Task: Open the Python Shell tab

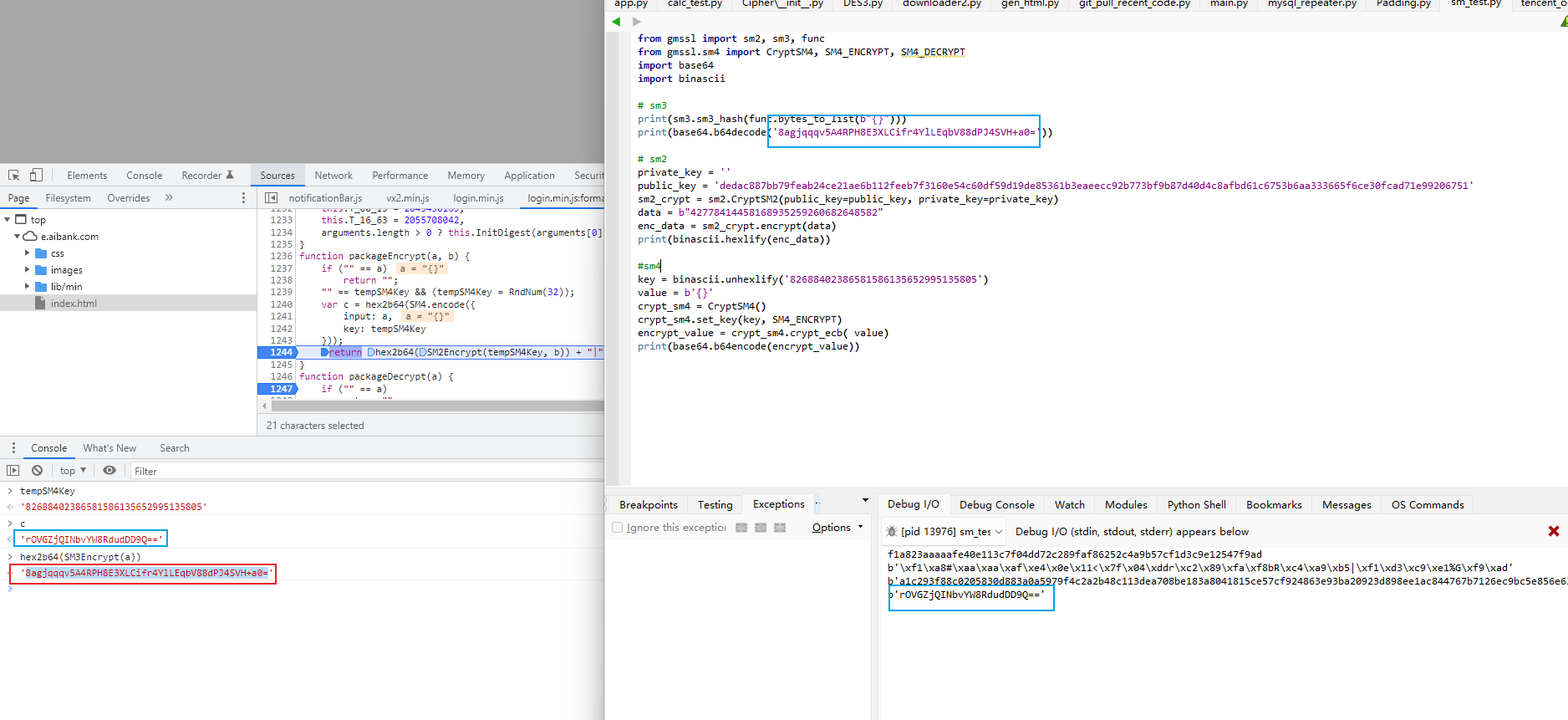Action: (x=1196, y=504)
